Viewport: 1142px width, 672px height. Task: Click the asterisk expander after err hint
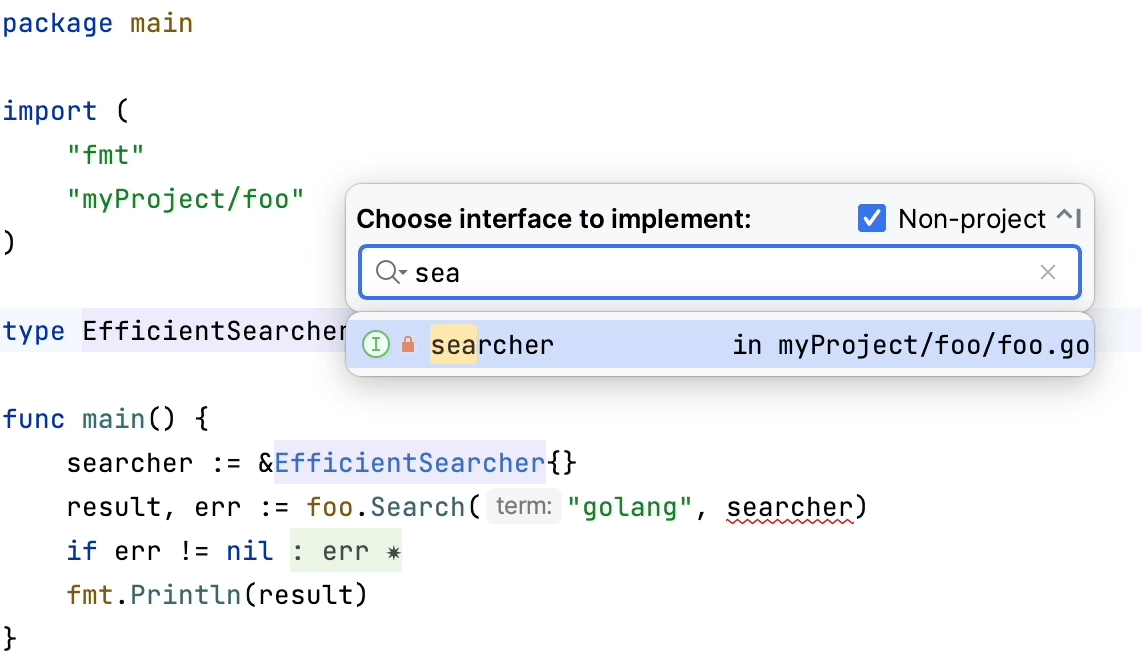pyautogui.click(x=392, y=550)
